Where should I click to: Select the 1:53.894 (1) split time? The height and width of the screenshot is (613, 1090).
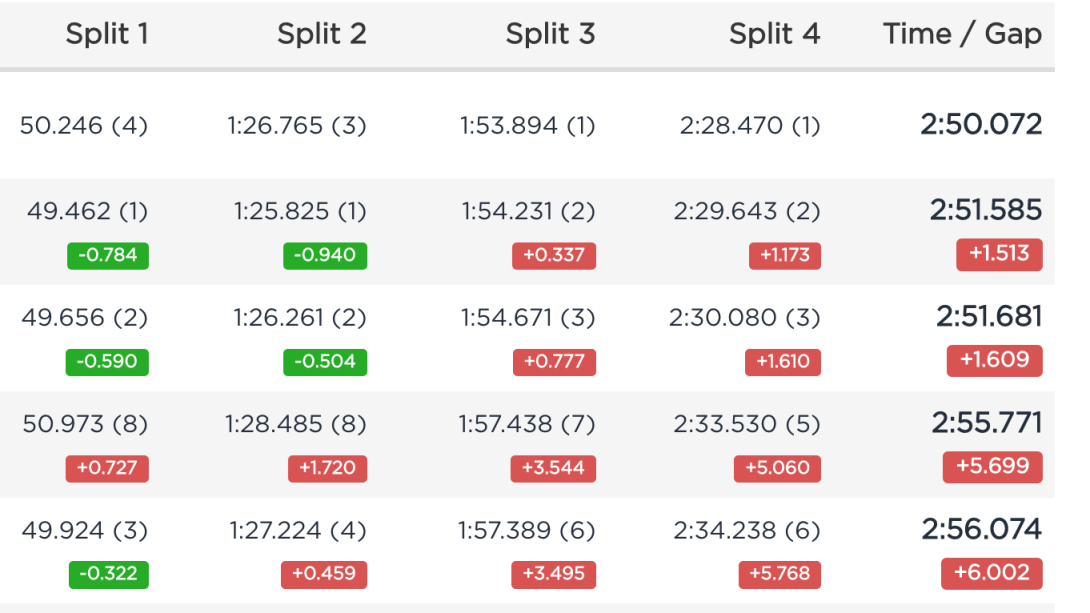527,126
